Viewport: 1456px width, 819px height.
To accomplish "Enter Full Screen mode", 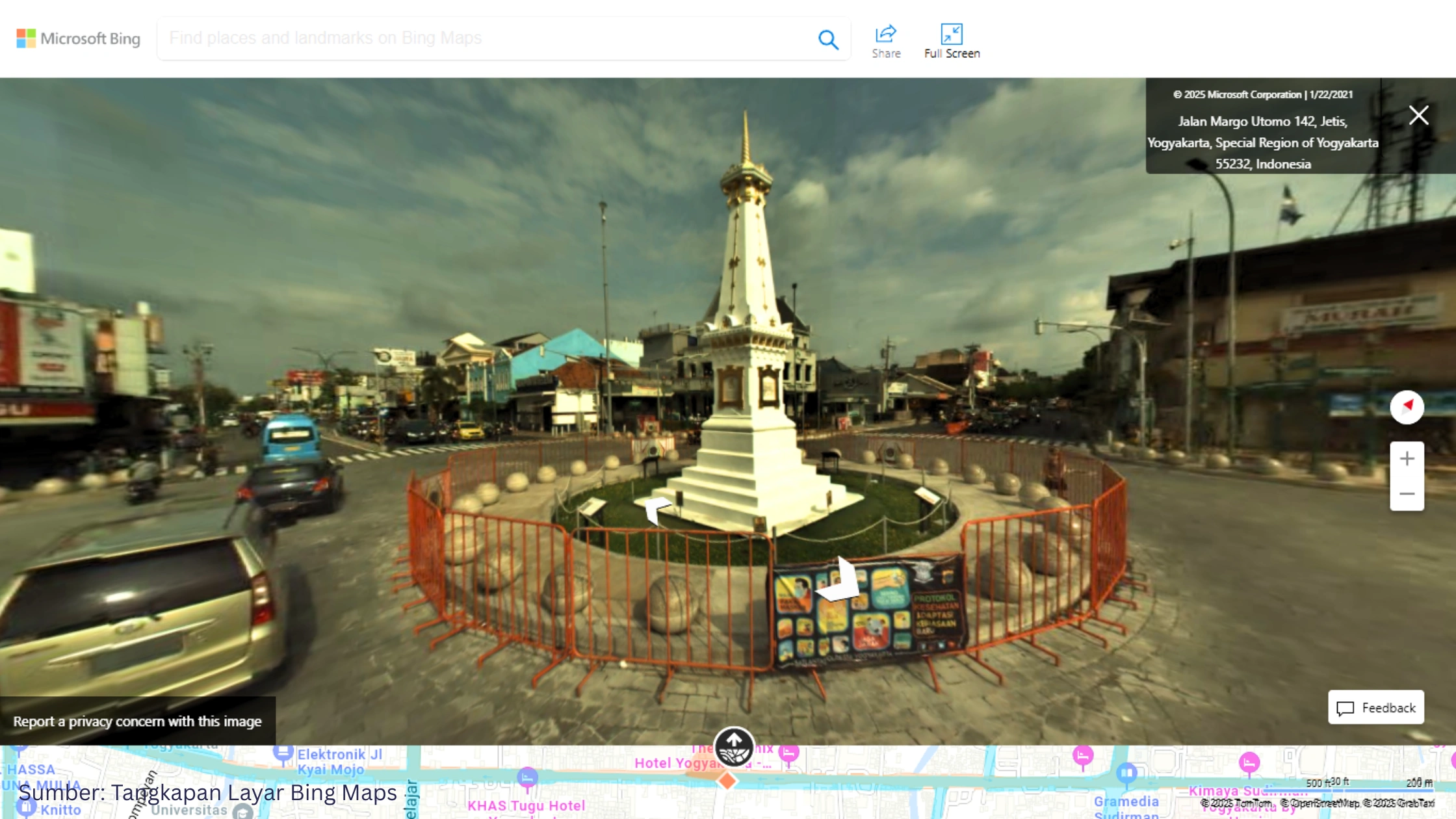I will click(952, 39).
